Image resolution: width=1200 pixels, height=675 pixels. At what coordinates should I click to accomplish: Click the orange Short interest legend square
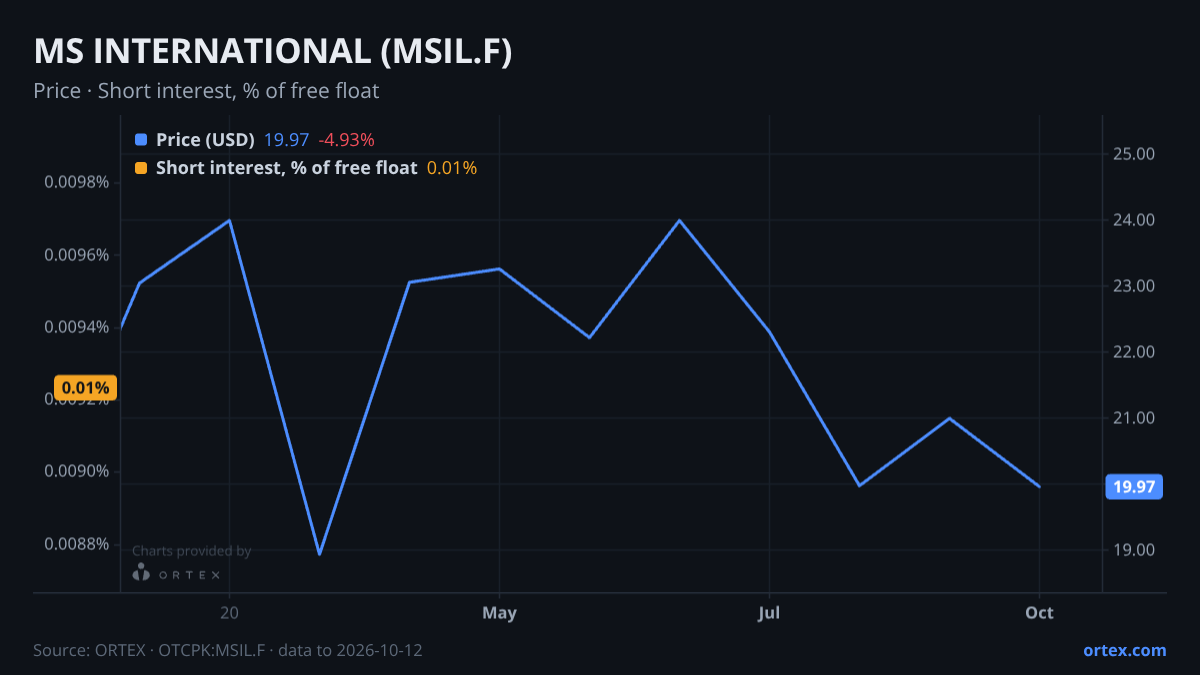[140, 168]
